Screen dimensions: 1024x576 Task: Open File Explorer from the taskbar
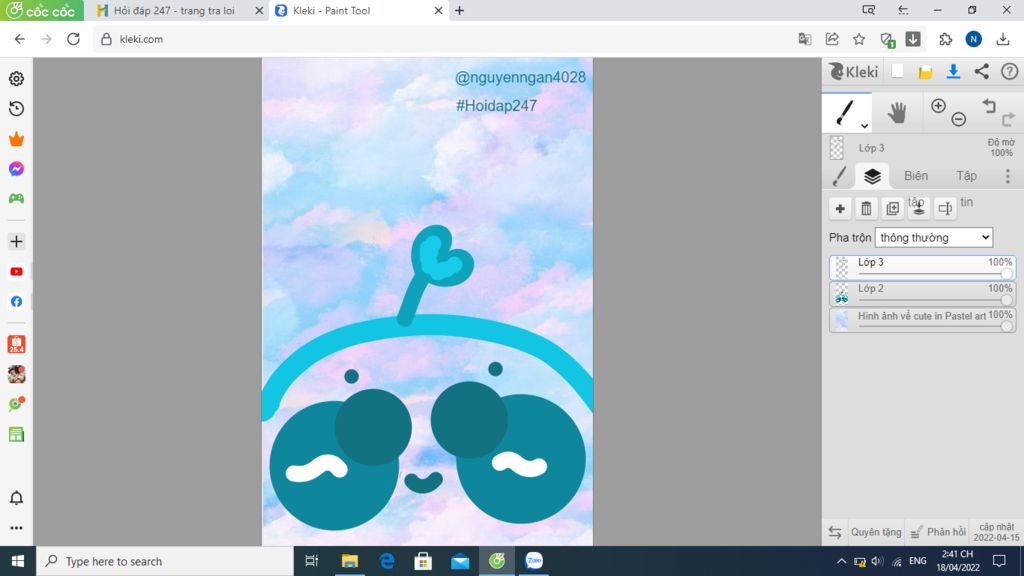pyautogui.click(x=349, y=561)
